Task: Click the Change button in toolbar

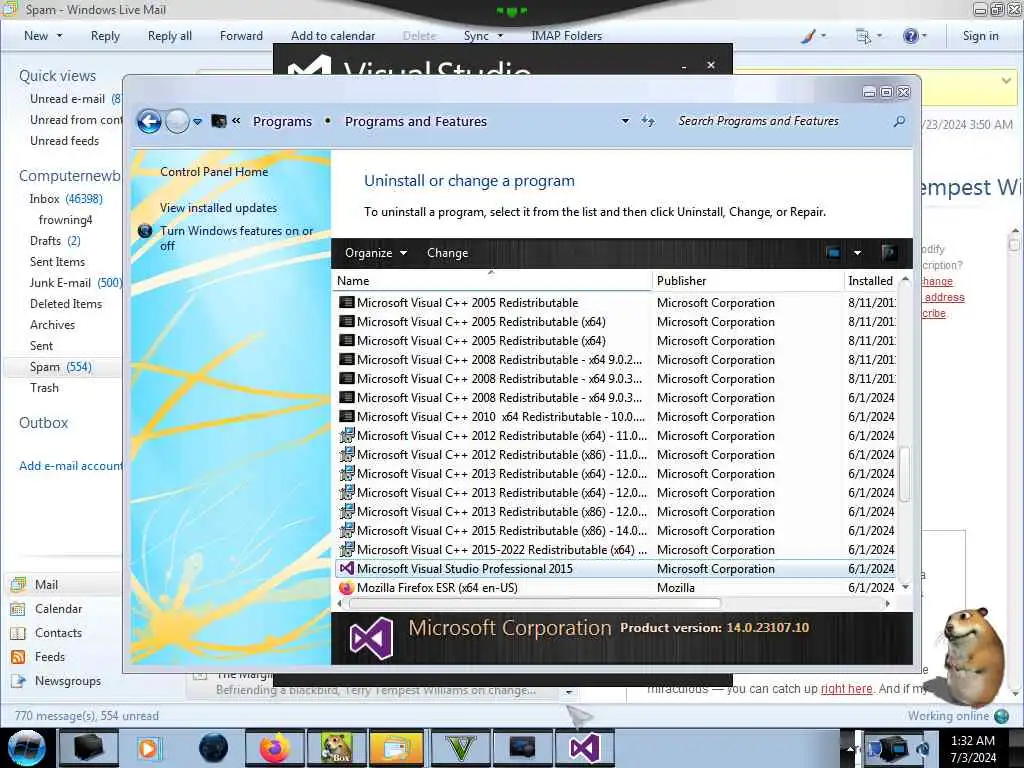Action: (447, 253)
